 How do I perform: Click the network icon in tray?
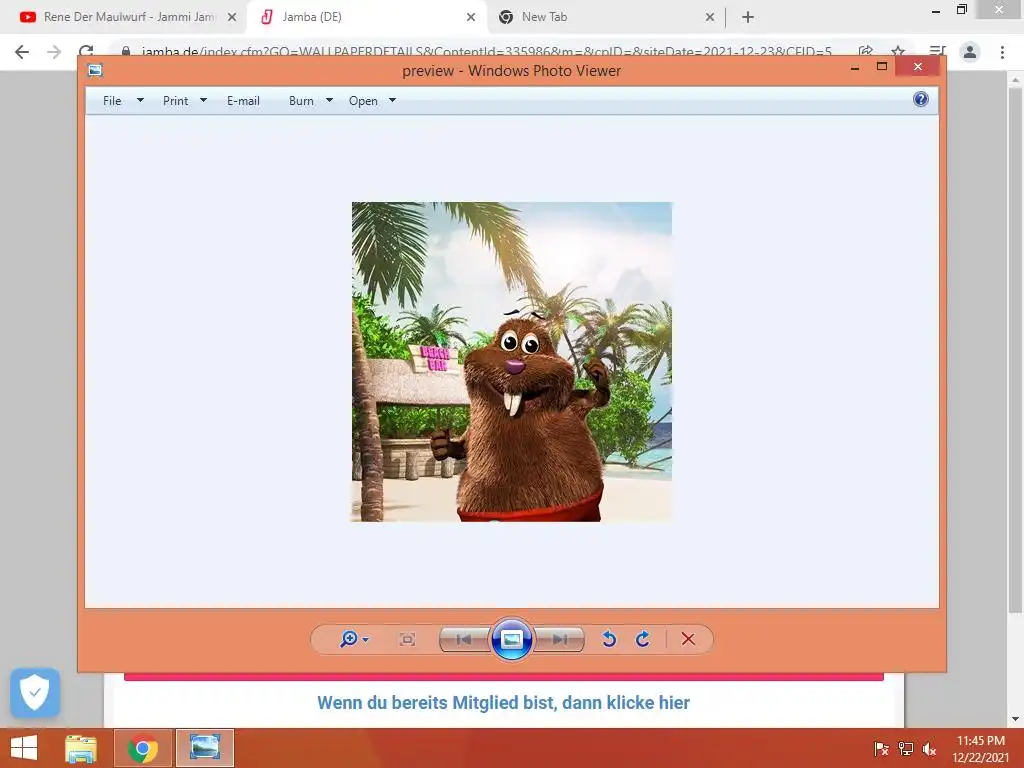click(x=906, y=749)
